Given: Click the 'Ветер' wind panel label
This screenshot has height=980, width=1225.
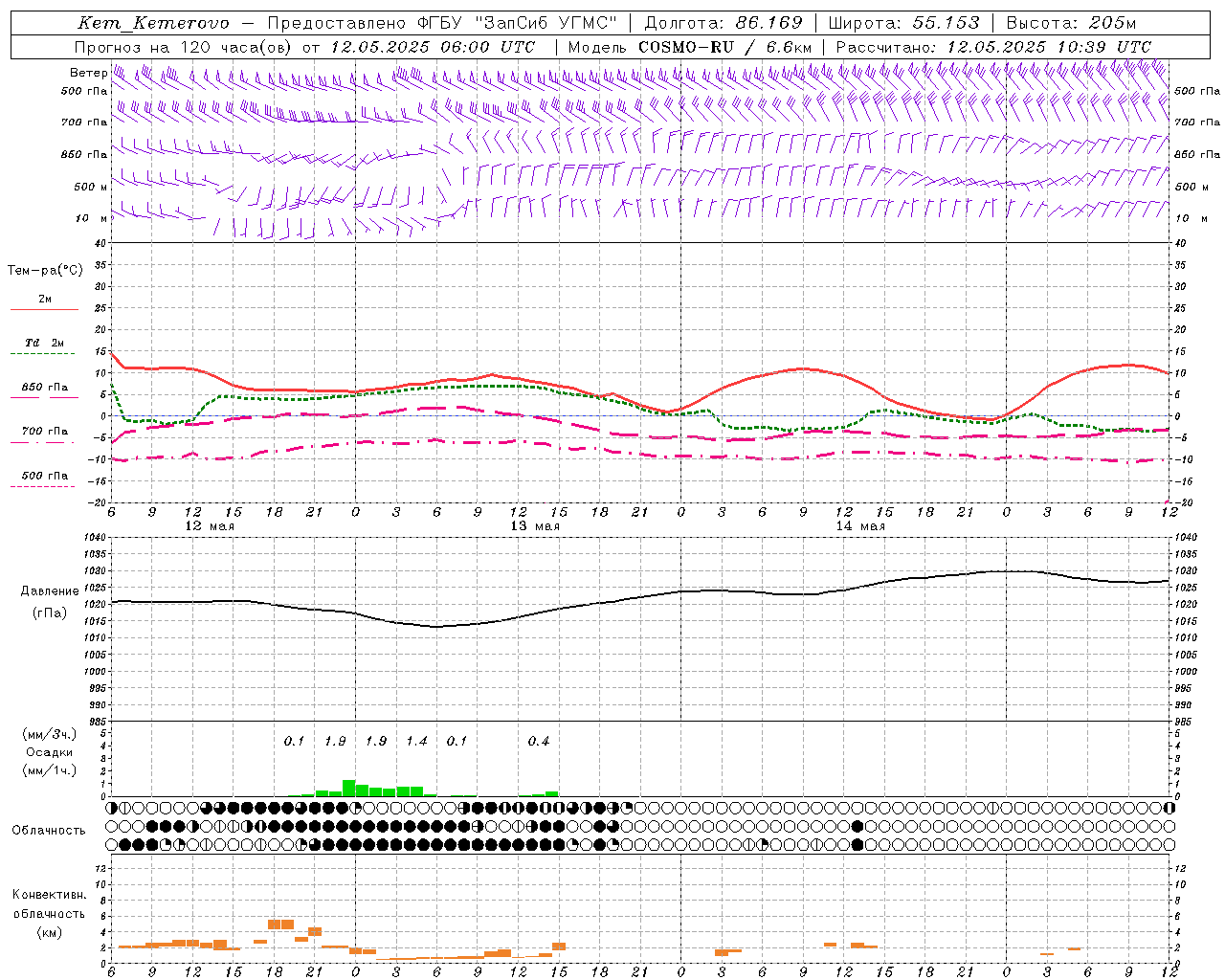Looking at the screenshot, I should 88,73.
